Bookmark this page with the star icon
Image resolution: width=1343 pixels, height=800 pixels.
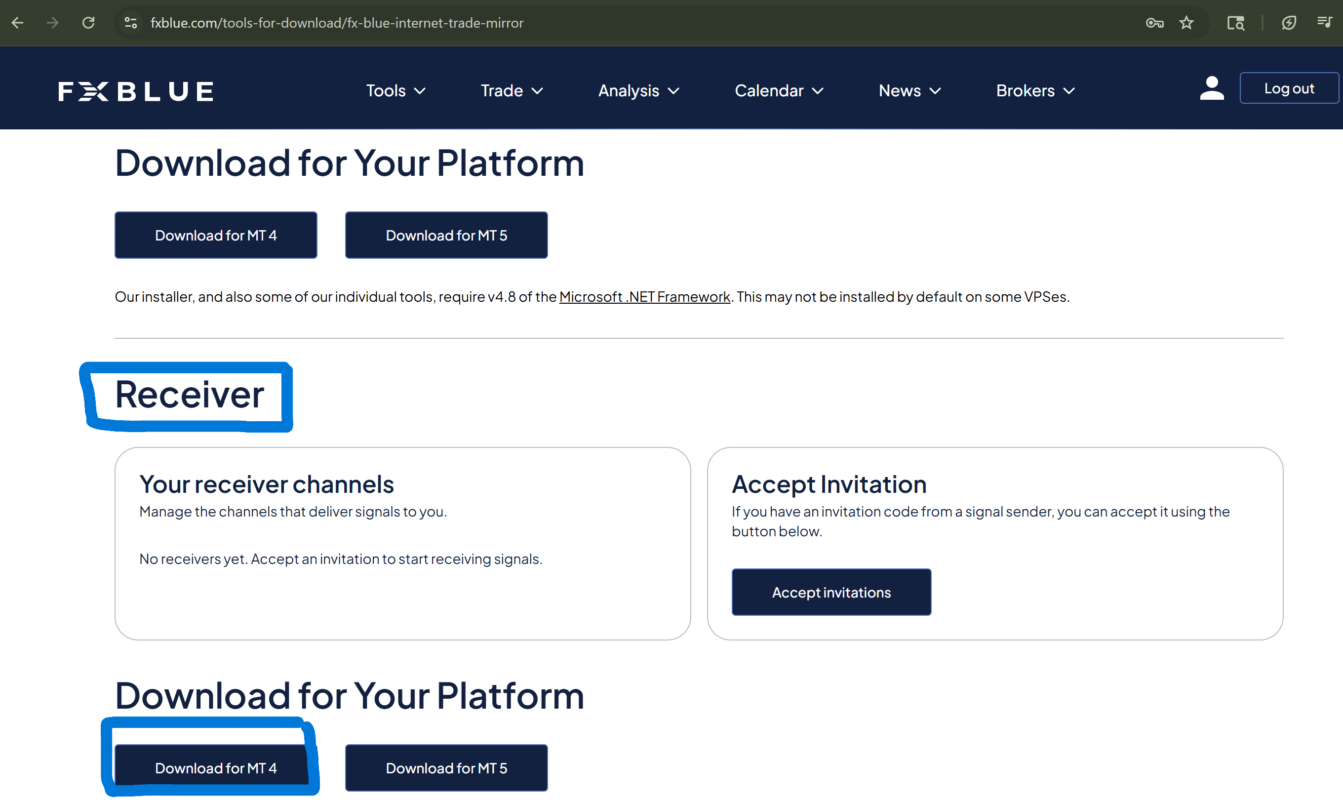tap(1186, 23)
